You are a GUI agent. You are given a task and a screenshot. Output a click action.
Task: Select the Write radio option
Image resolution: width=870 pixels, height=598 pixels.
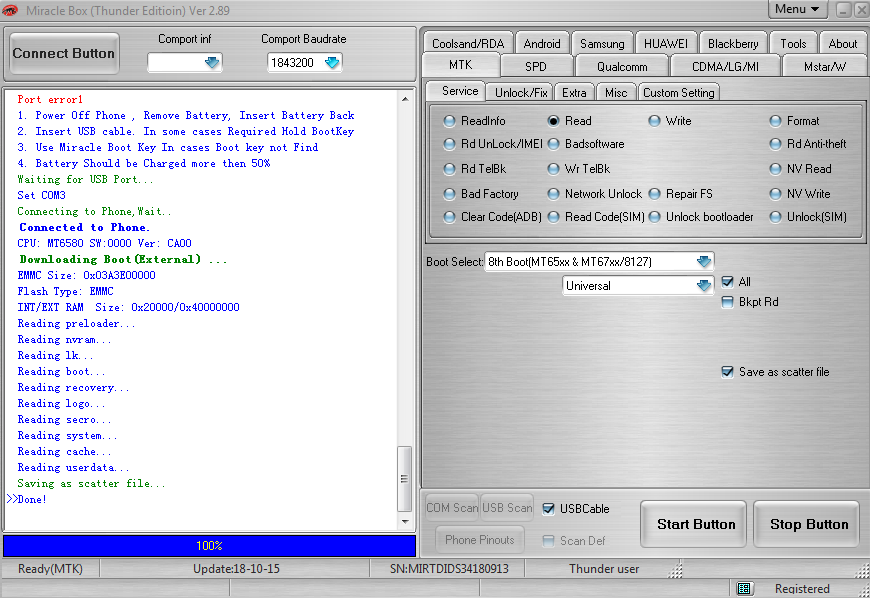[x=655, y=121]
